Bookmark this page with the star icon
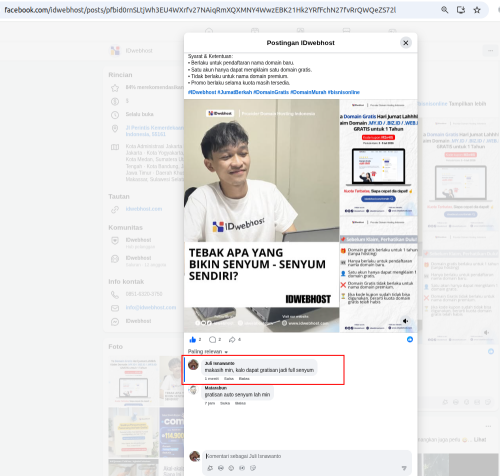 477,10
